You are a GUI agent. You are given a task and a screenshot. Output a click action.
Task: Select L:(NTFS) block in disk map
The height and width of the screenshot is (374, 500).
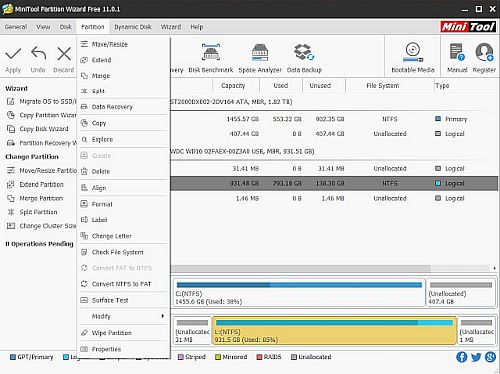coord(334,330)
